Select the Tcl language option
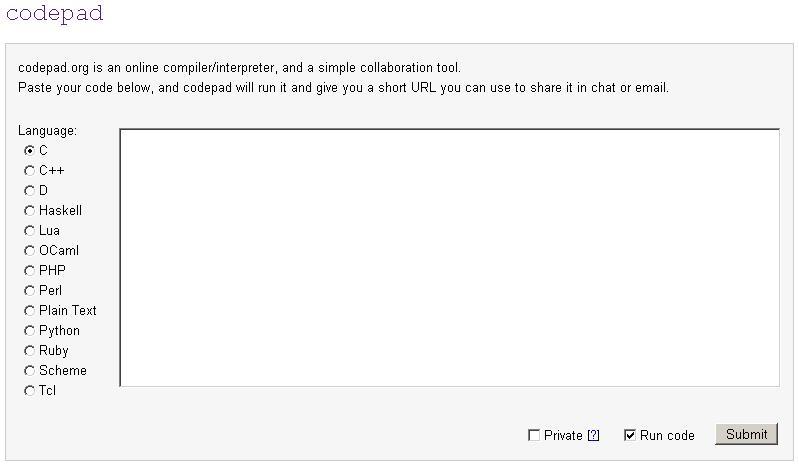The height and width of the screenshot is (467, 799). point(30,391)
